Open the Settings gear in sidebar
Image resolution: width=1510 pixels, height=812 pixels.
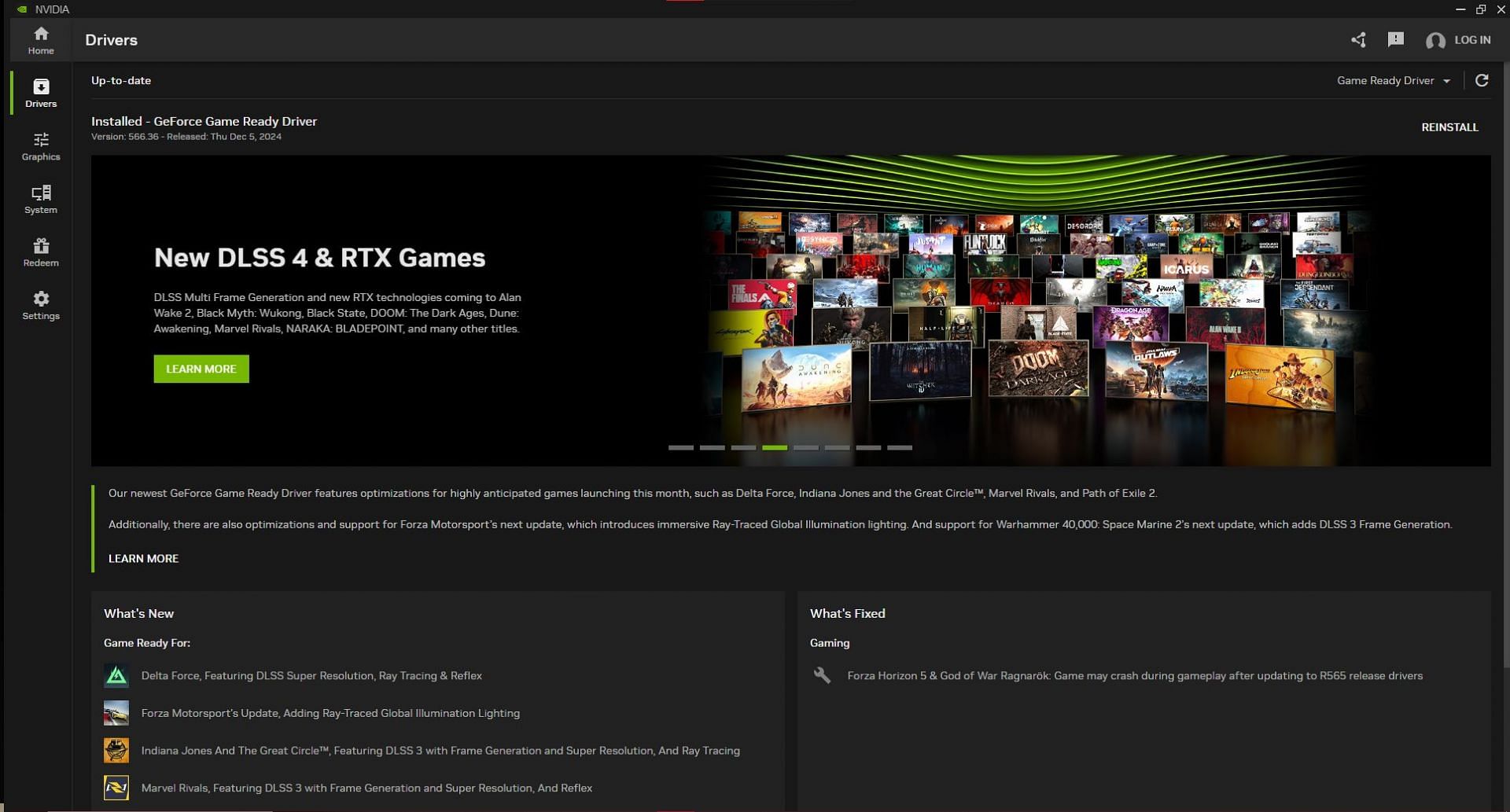(x=41, y=305)
